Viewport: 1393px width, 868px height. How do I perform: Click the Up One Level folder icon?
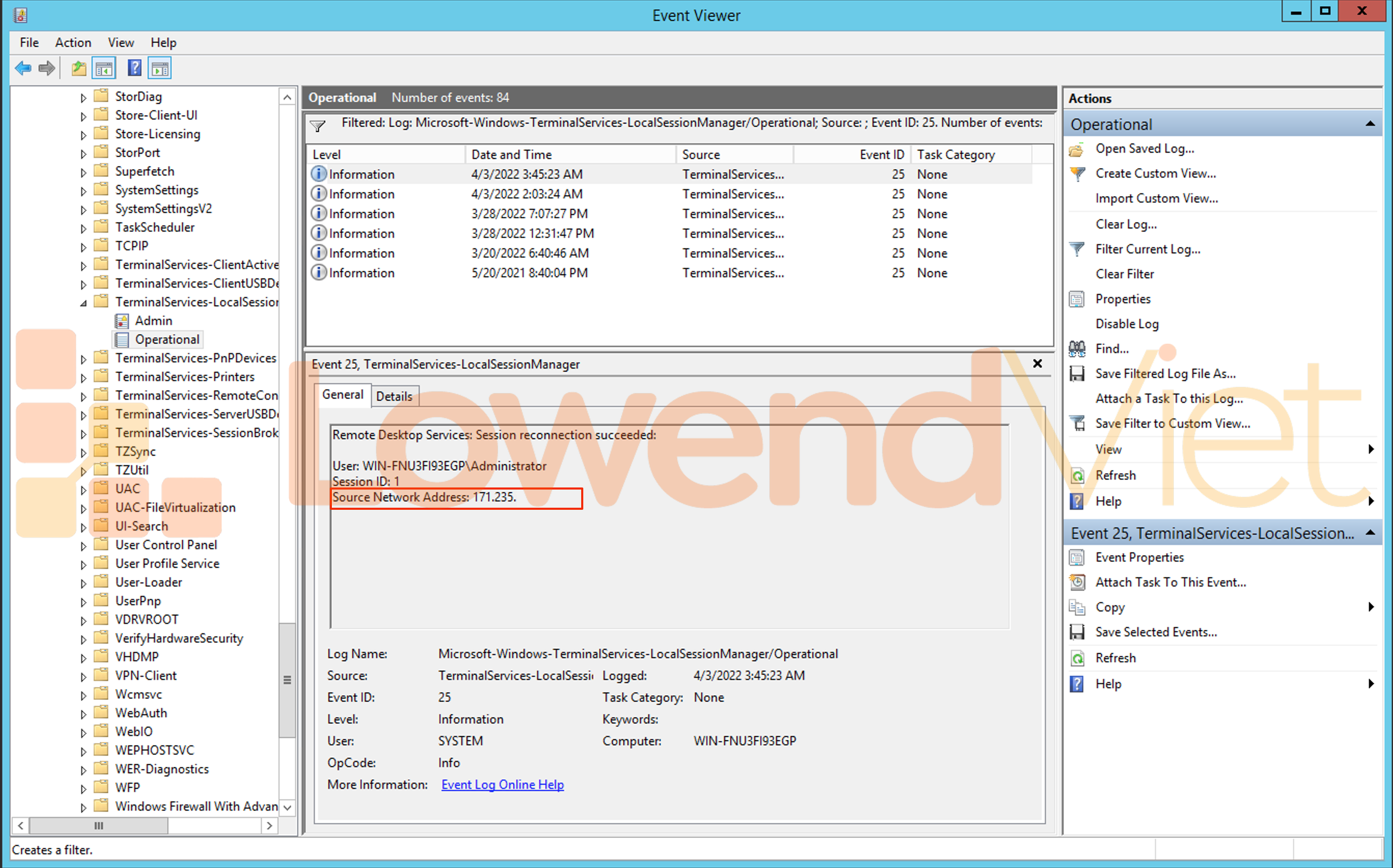(x=78, y=69)
